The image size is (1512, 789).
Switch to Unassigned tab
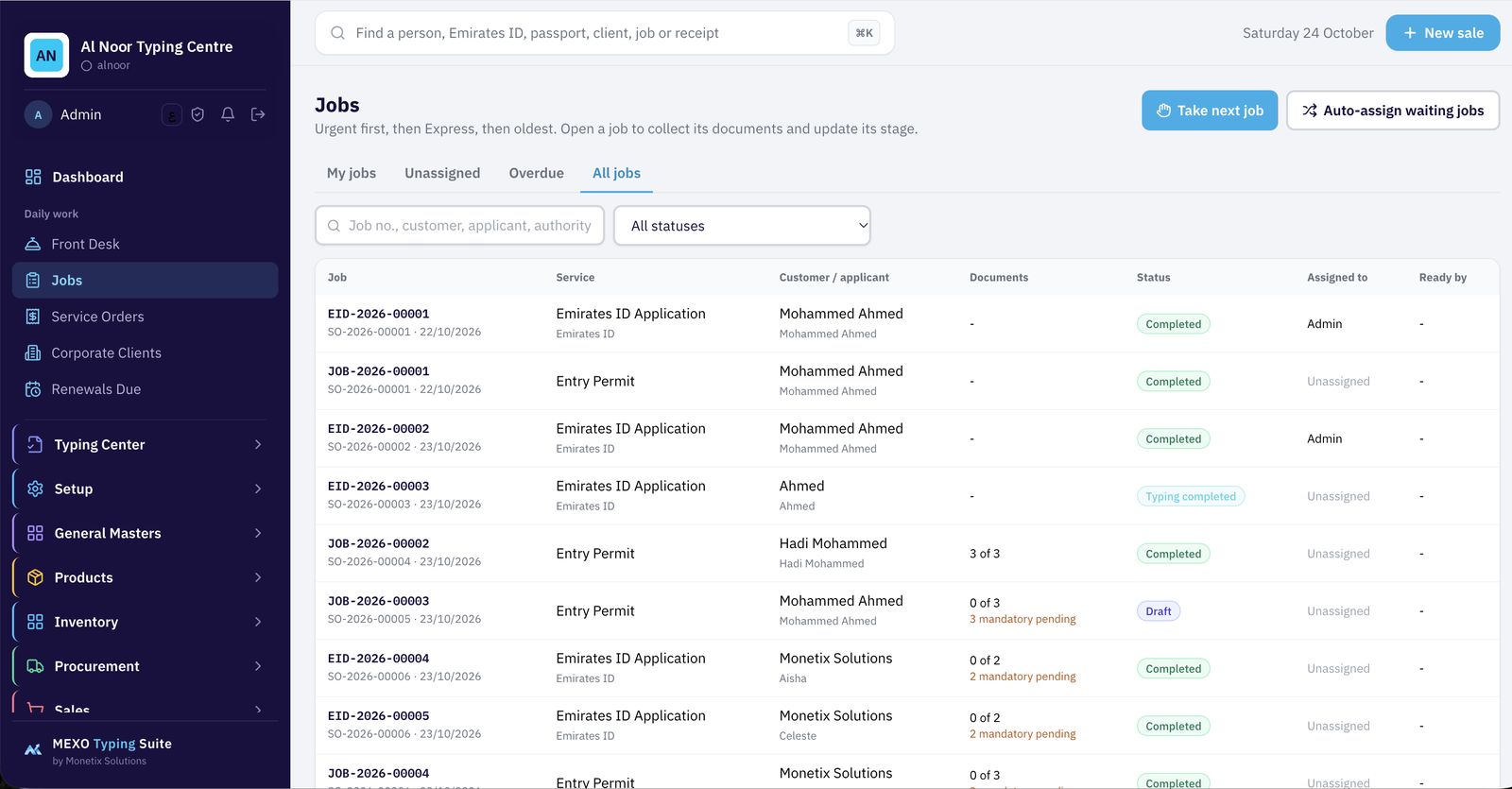[442, 173]
